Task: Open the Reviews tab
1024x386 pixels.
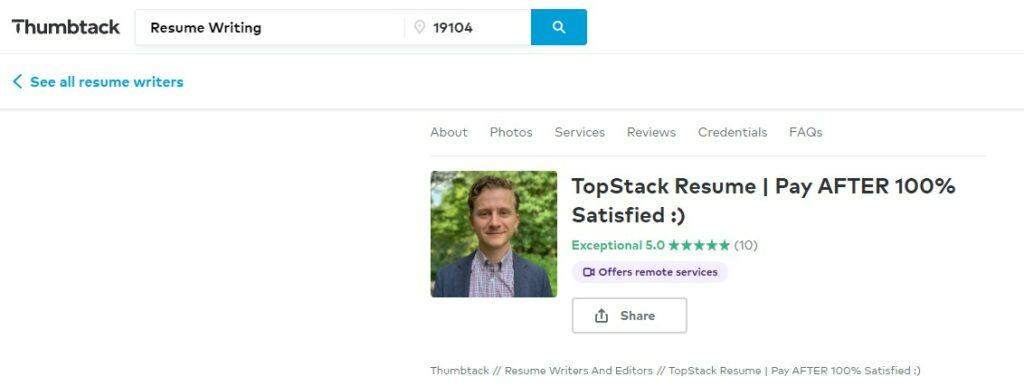Action: coord(651,132)
